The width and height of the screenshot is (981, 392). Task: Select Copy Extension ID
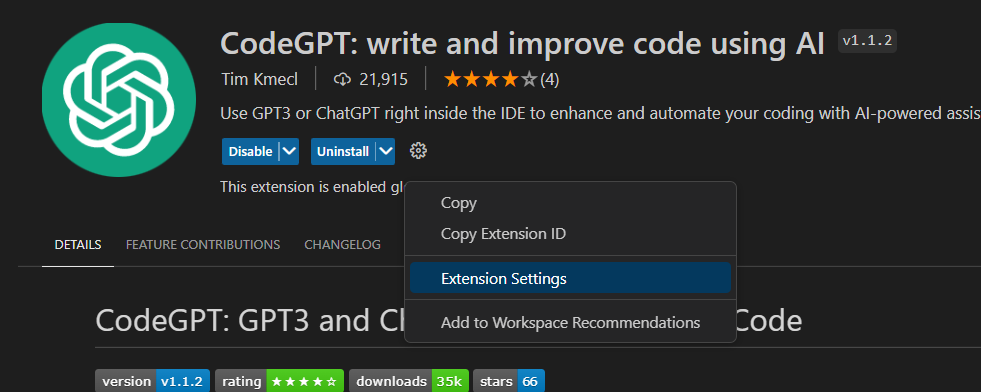[x=570, y=234]
